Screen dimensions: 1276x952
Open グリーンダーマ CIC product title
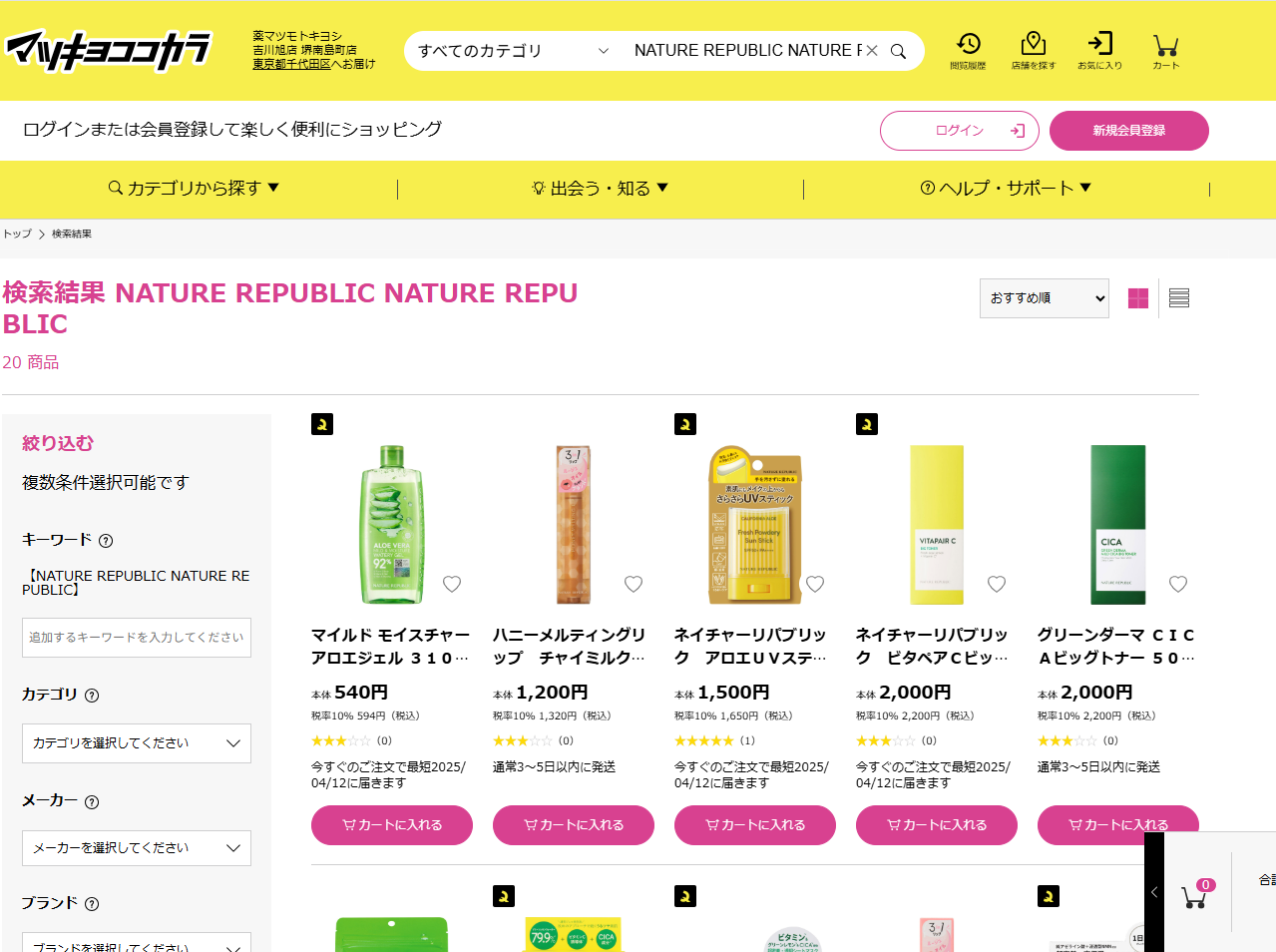click(x=1116, y=647)
